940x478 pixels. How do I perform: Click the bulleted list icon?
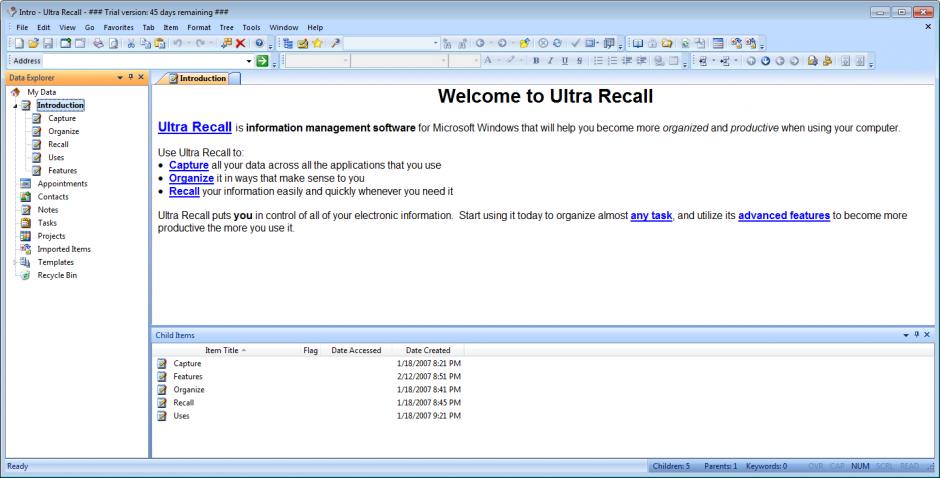pyautogui.click(x=598, y=61)
